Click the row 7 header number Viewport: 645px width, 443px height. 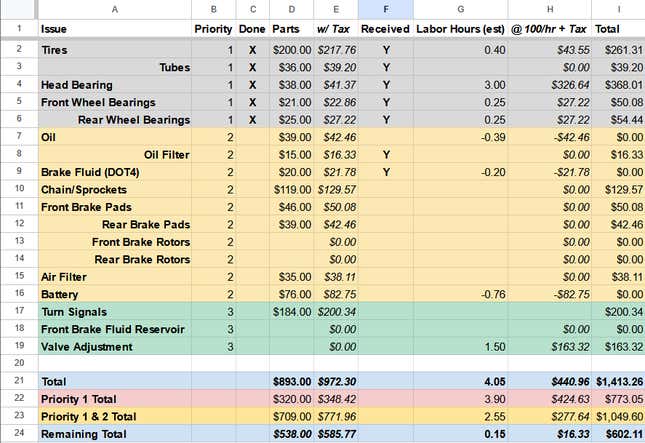[18, 136]
